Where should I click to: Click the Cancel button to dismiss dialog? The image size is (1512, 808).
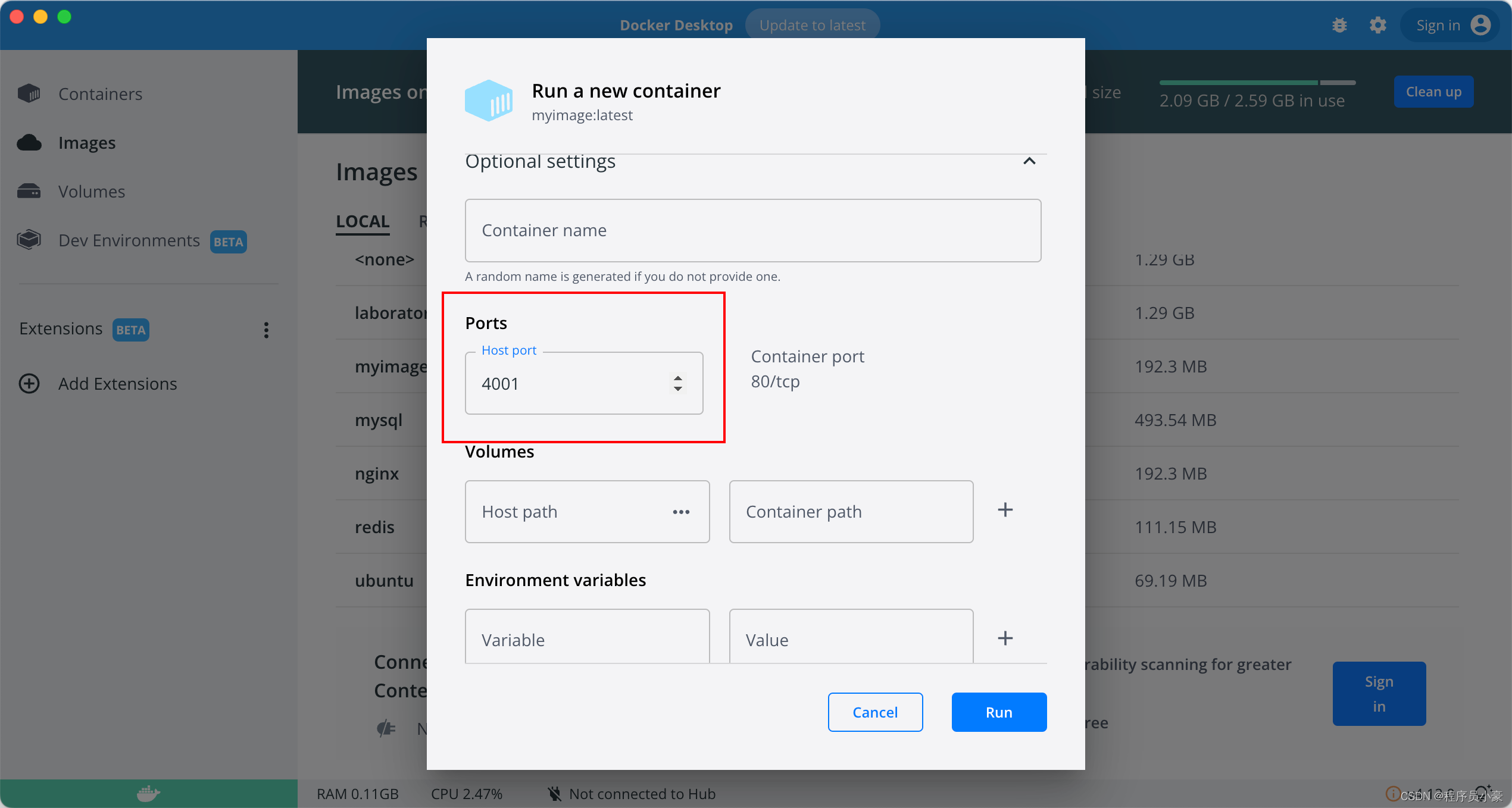point(875,711)
